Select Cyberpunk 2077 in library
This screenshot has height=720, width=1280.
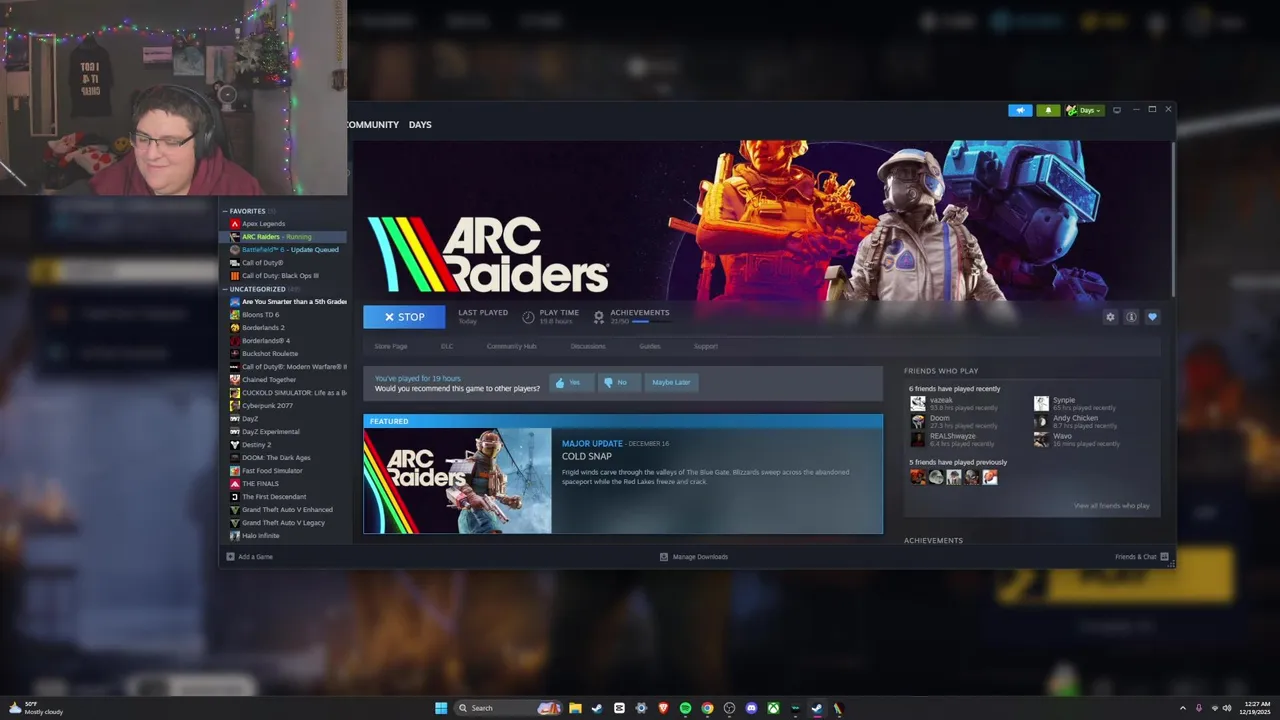click(283, 406)
